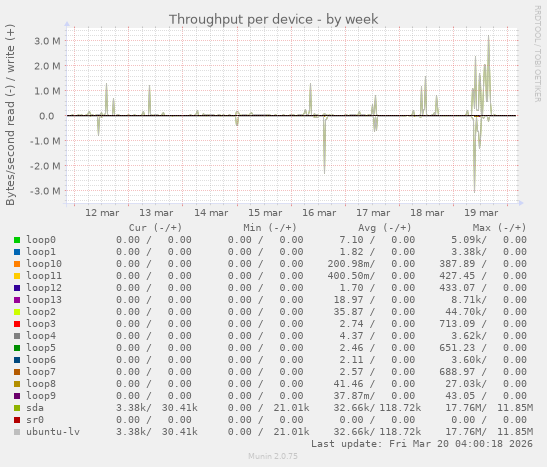The image size is (547, 467).
Task: Select the sda legend label
Action: coord(35,408)
